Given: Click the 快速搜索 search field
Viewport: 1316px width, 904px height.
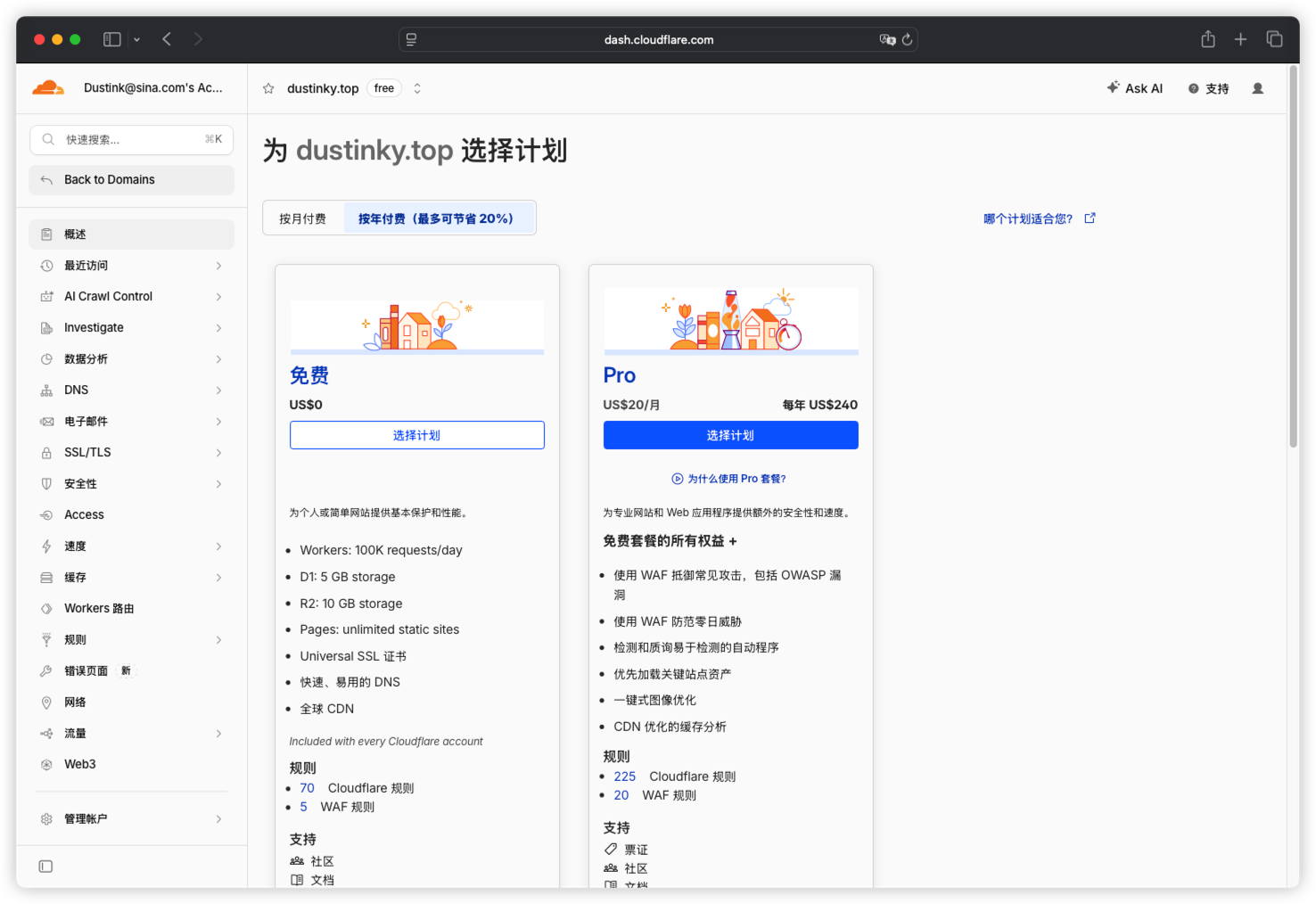Looking at the screenshot, I should 132,140.
